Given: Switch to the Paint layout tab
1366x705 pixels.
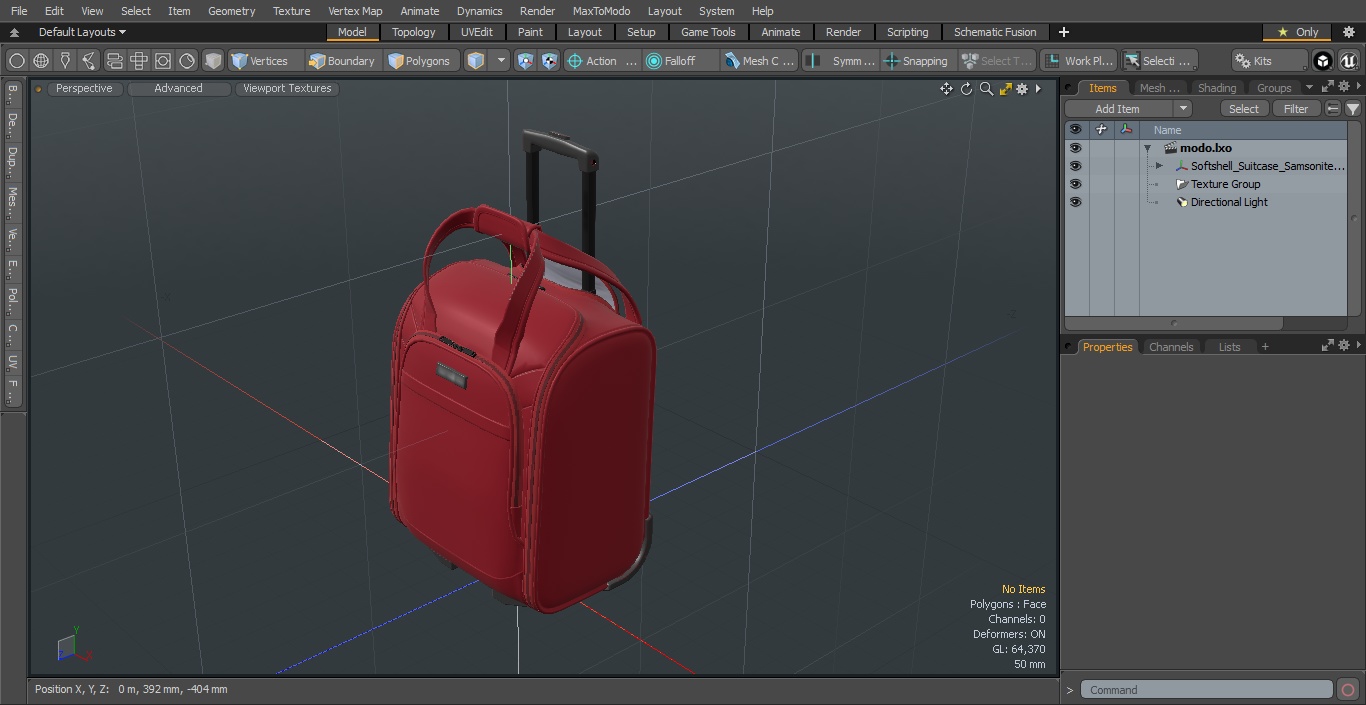Looking at the screenshot, I should pyautogui.click(x=531, y=32).
